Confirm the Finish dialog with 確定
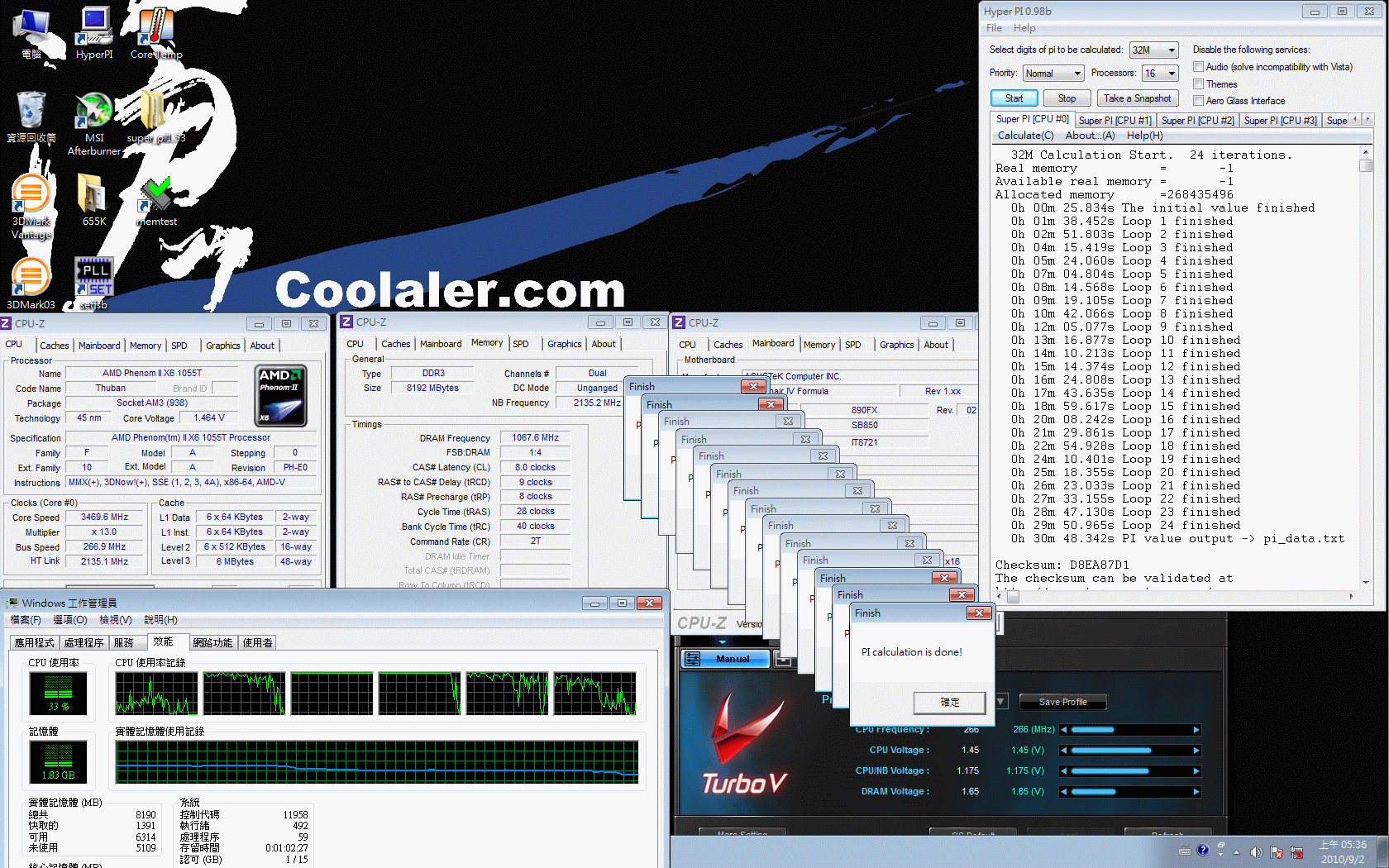Image resolution: width=1389 pixels, height=868 pixels. [949, 703]
